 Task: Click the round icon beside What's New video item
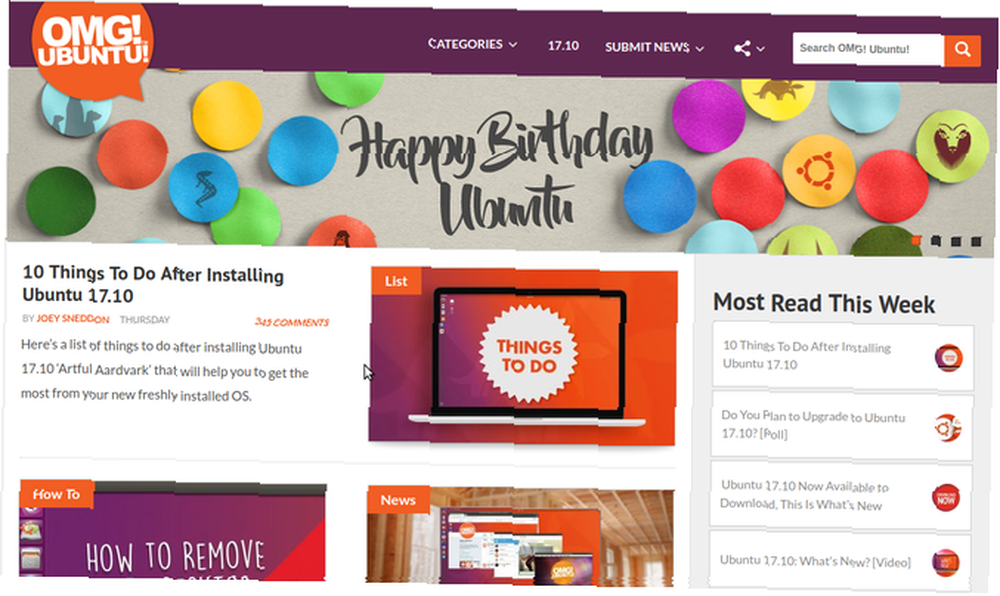pyautogui.click(x=945, y=563)
